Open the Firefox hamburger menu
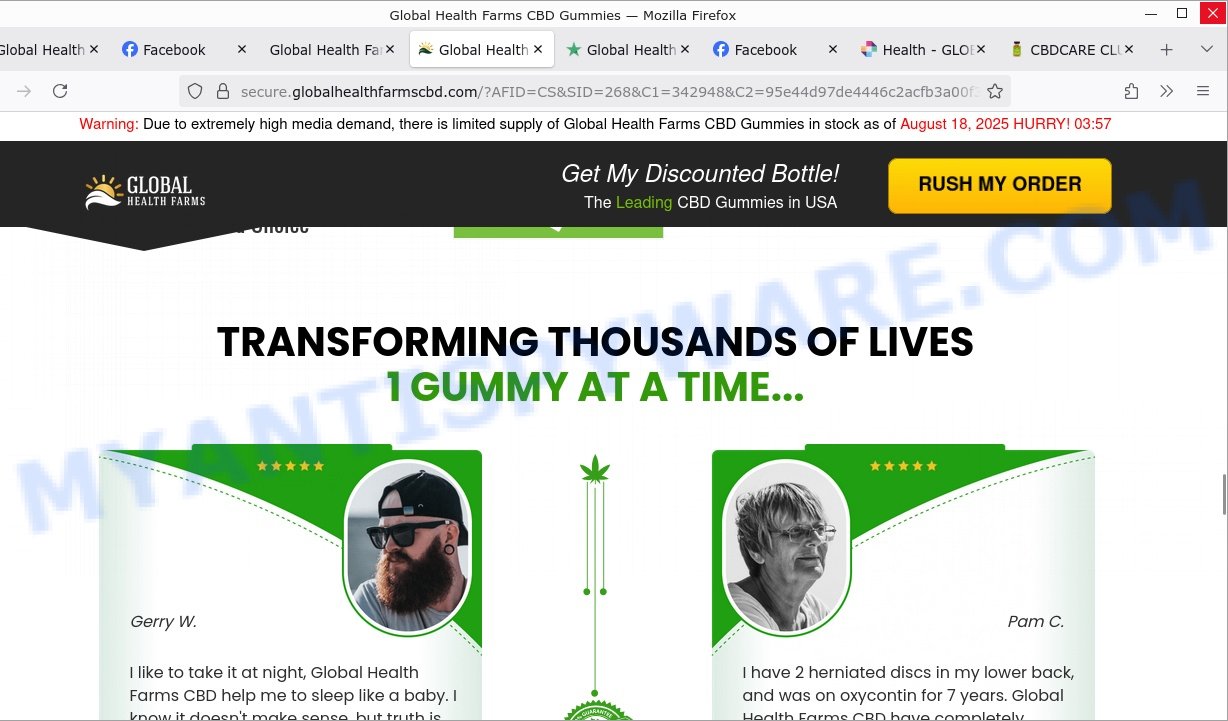The height and width of the screenshot is (721, 1228). [x=1203, y=91]
